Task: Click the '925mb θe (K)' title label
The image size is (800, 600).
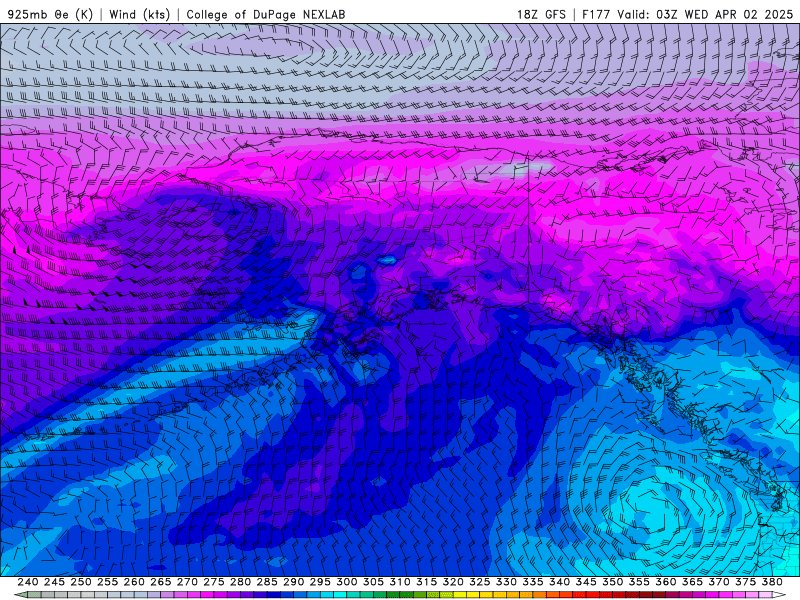Action: (x=50, y=14)
